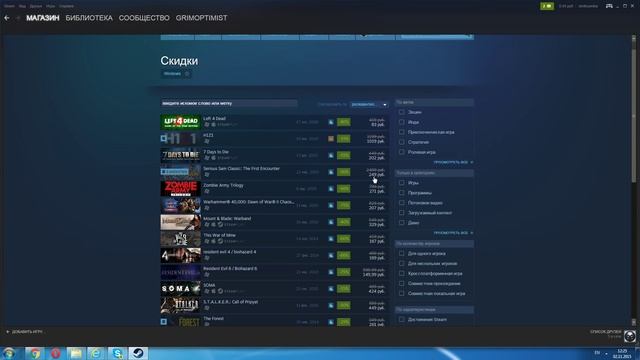The width and height of the screenshot is (640, 360).
Task: Enable the 'Программы' category checkbox
Action: click(402, 193)
